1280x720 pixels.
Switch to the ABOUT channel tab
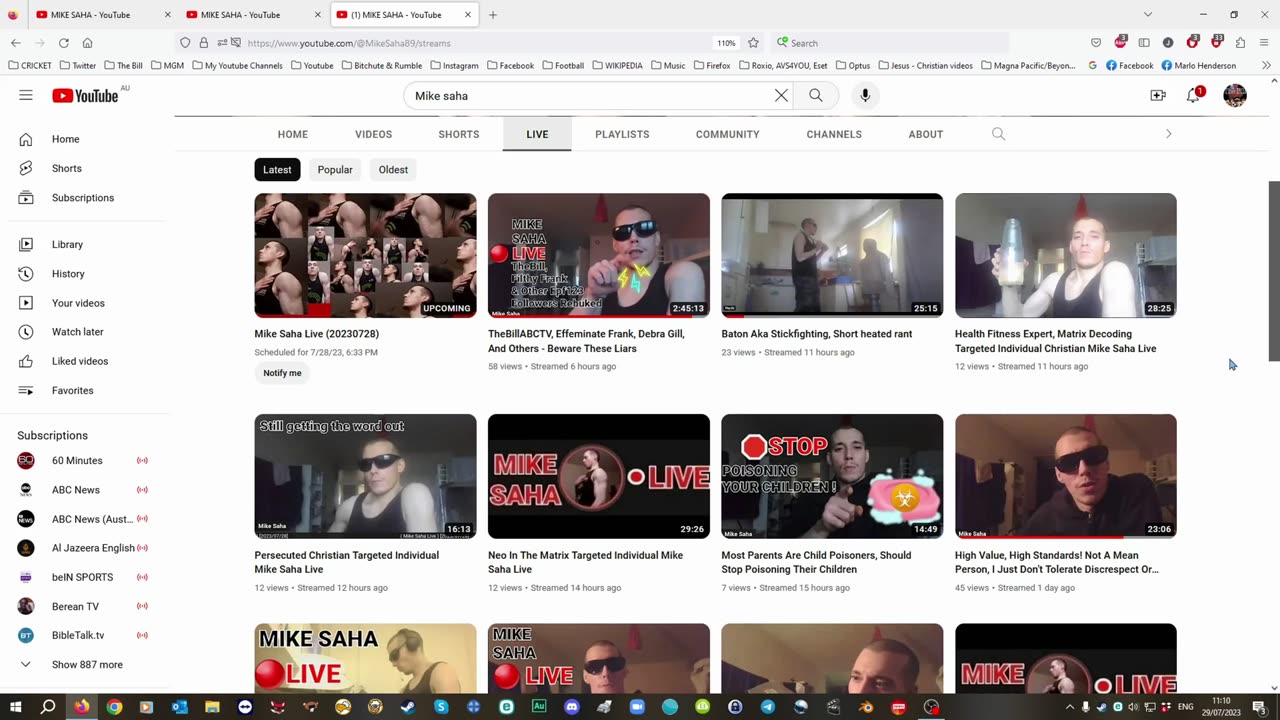click(926, 134)
